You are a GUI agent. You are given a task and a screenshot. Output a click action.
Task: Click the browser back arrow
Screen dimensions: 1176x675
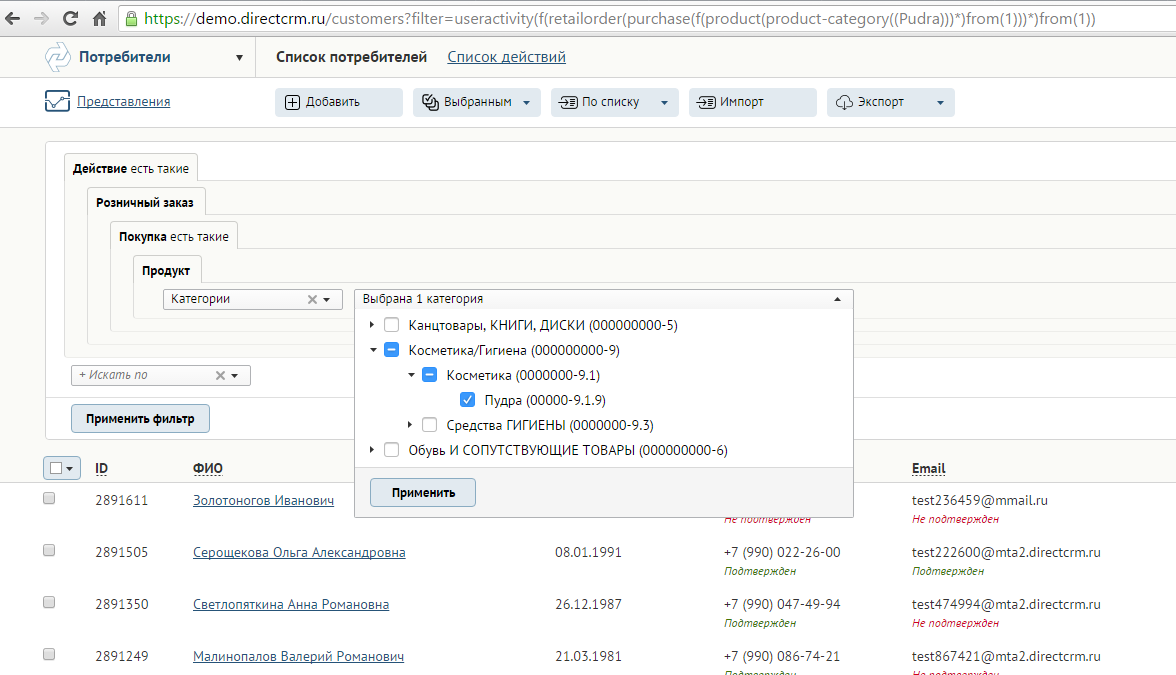tap(13, 19)
